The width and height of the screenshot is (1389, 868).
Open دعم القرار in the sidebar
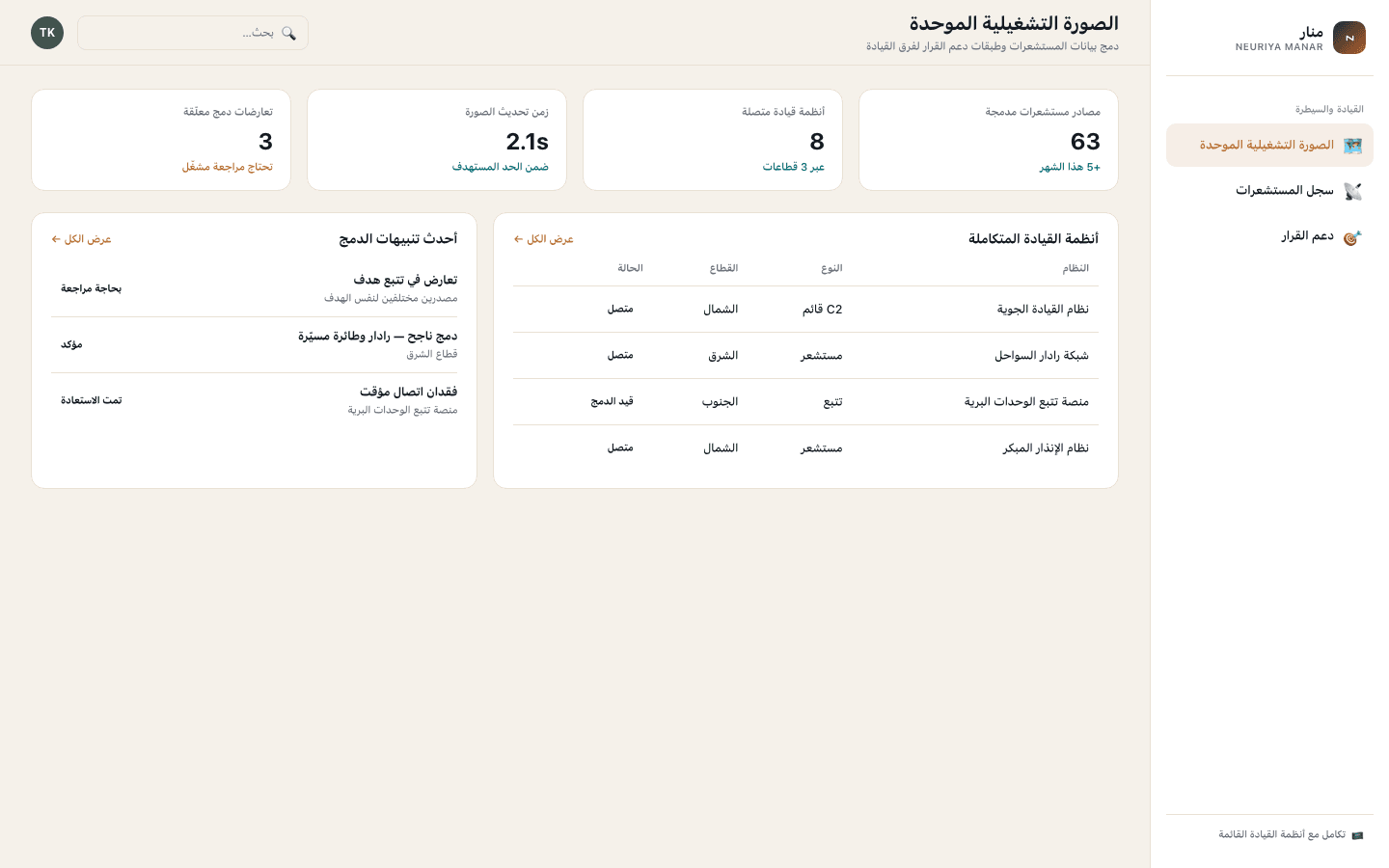(1269, 236)
